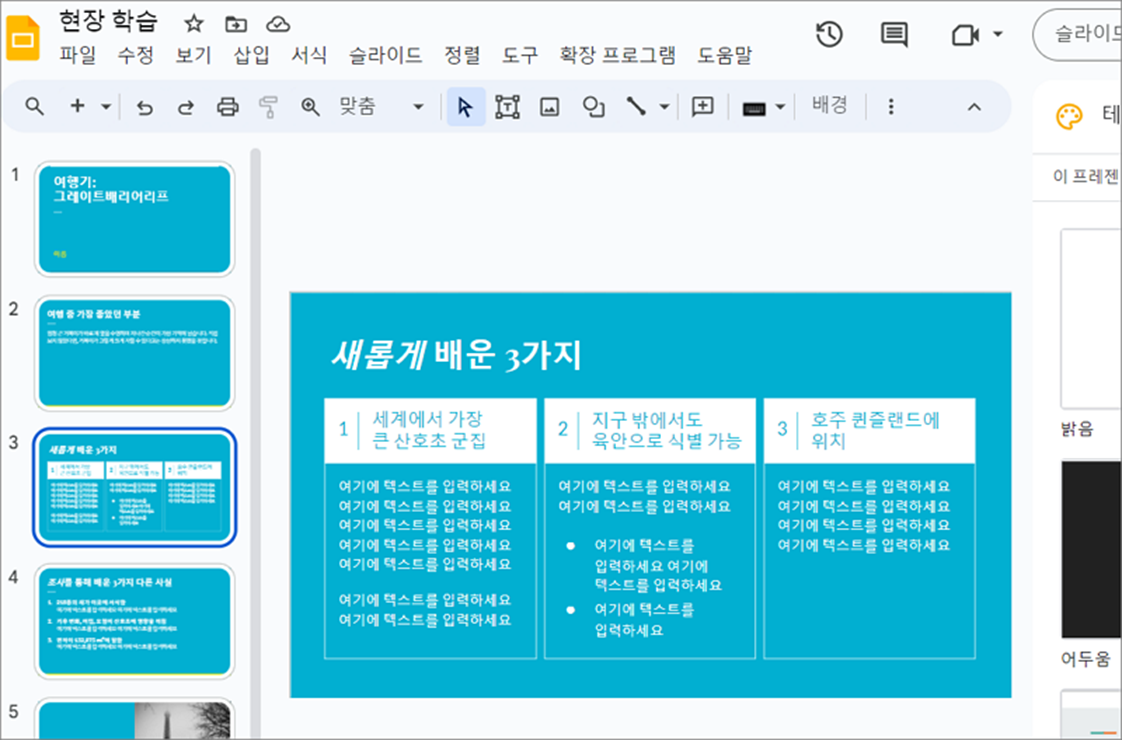Viewport: 1122px width, 740px height.
Task: Click the first column placeholder body text
Action: tap(425, 553)
